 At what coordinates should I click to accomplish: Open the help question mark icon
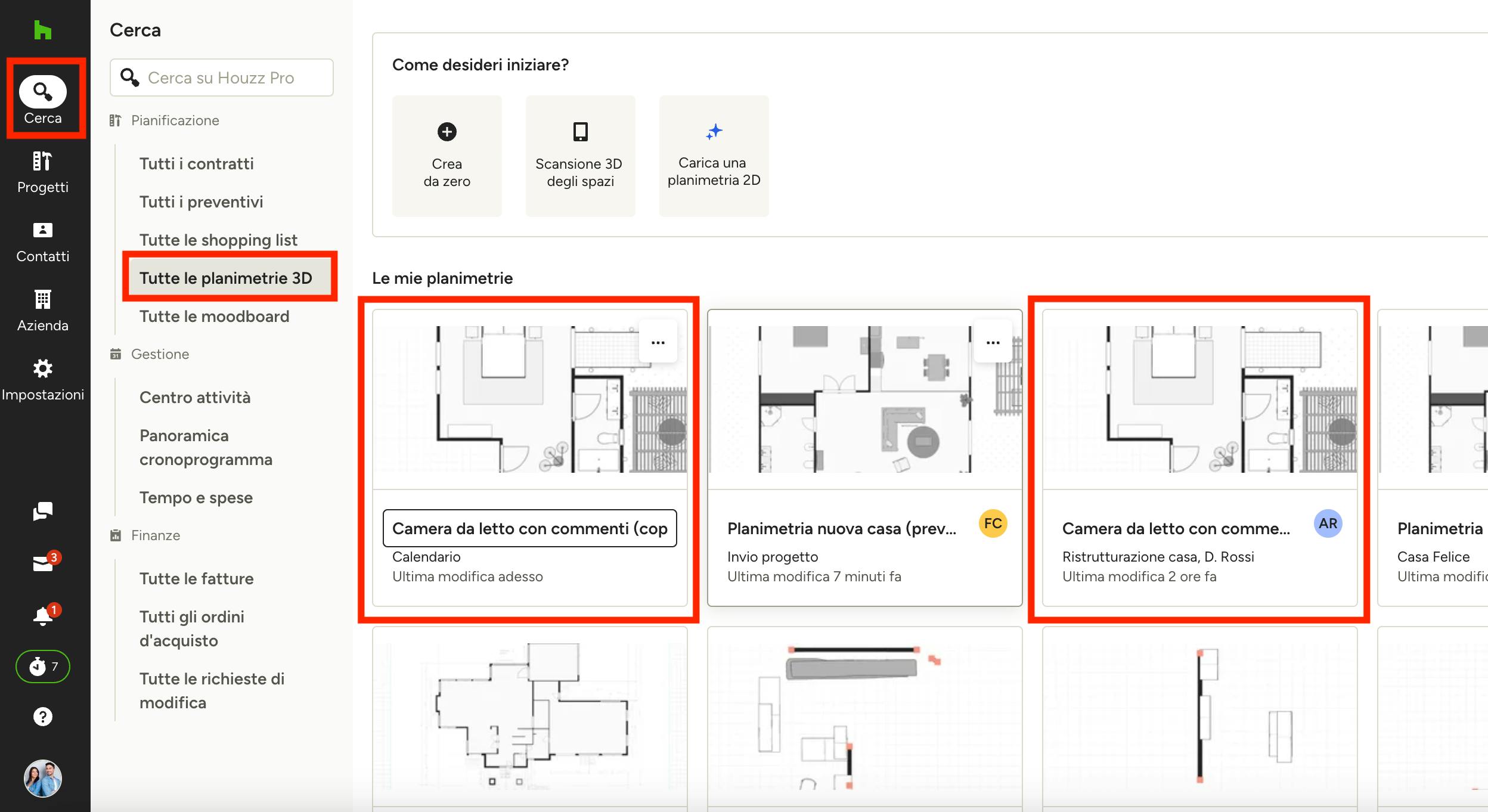tap(43, 717)
